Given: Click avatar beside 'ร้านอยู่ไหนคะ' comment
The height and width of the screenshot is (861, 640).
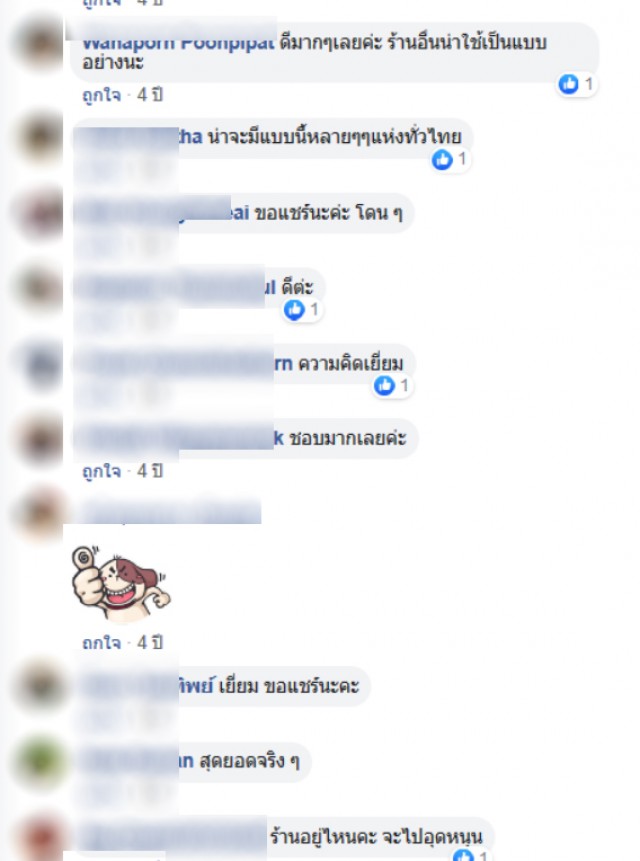Looking at the screenshot, I should [x=40, y=837].
